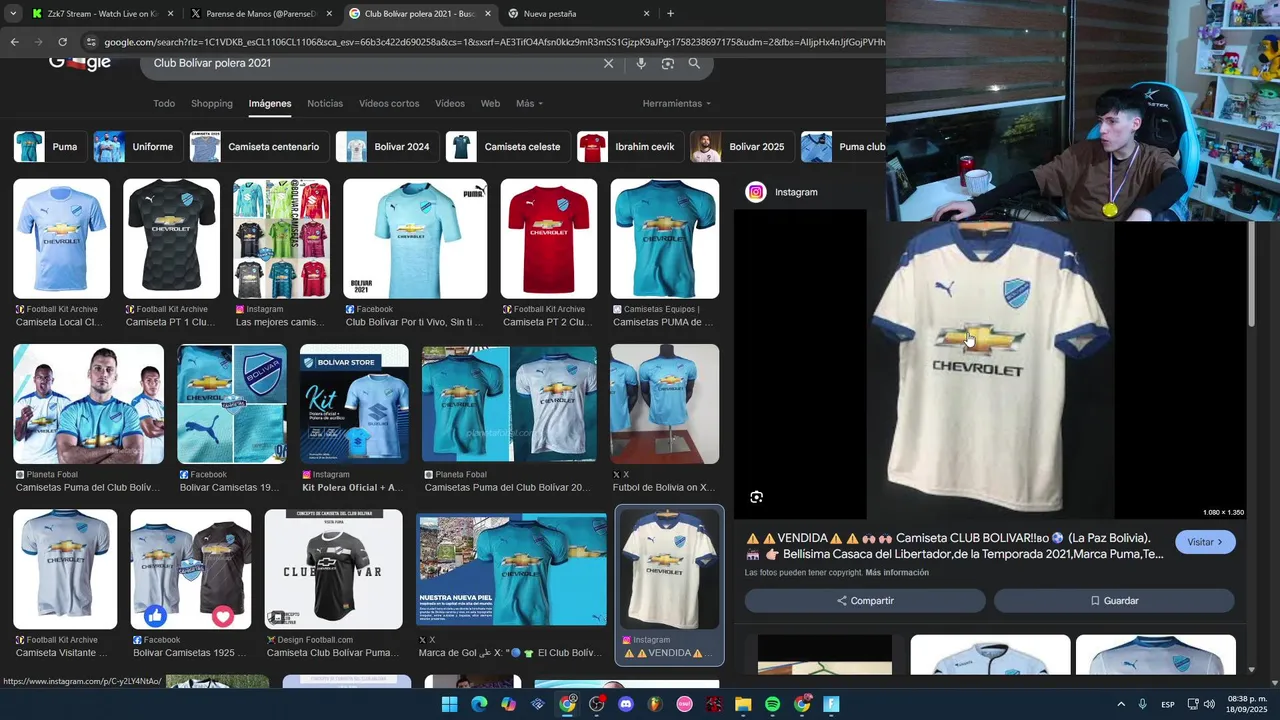Filter by the Camiseta celeste chip
This screenshot has height=720, width=1280.
507,147
